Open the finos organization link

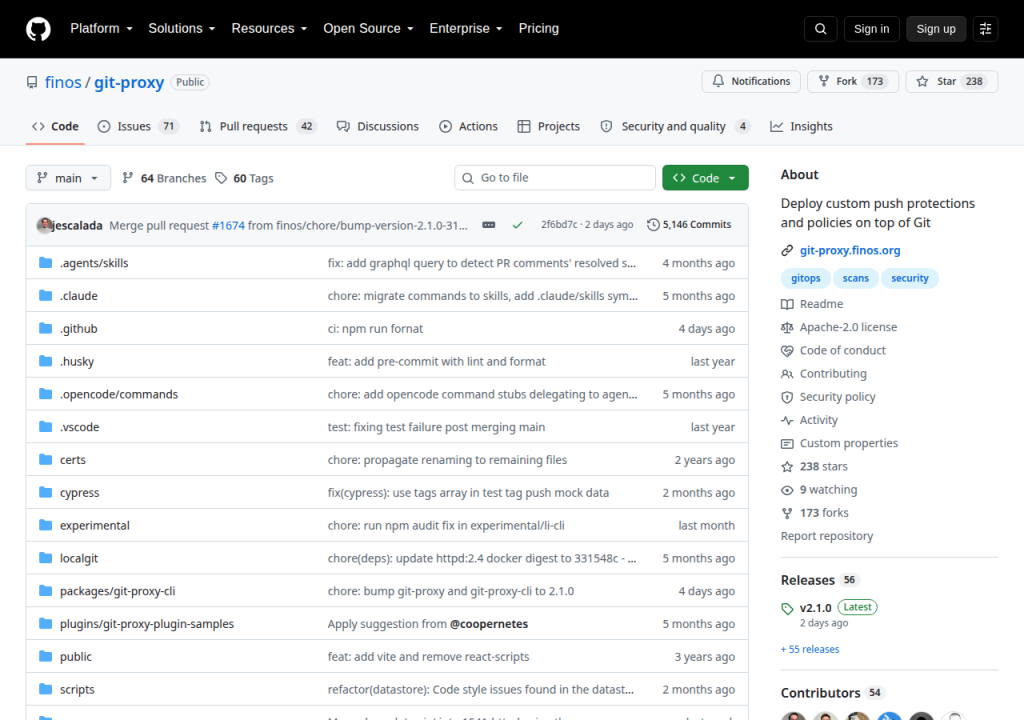tap(63, 82)
